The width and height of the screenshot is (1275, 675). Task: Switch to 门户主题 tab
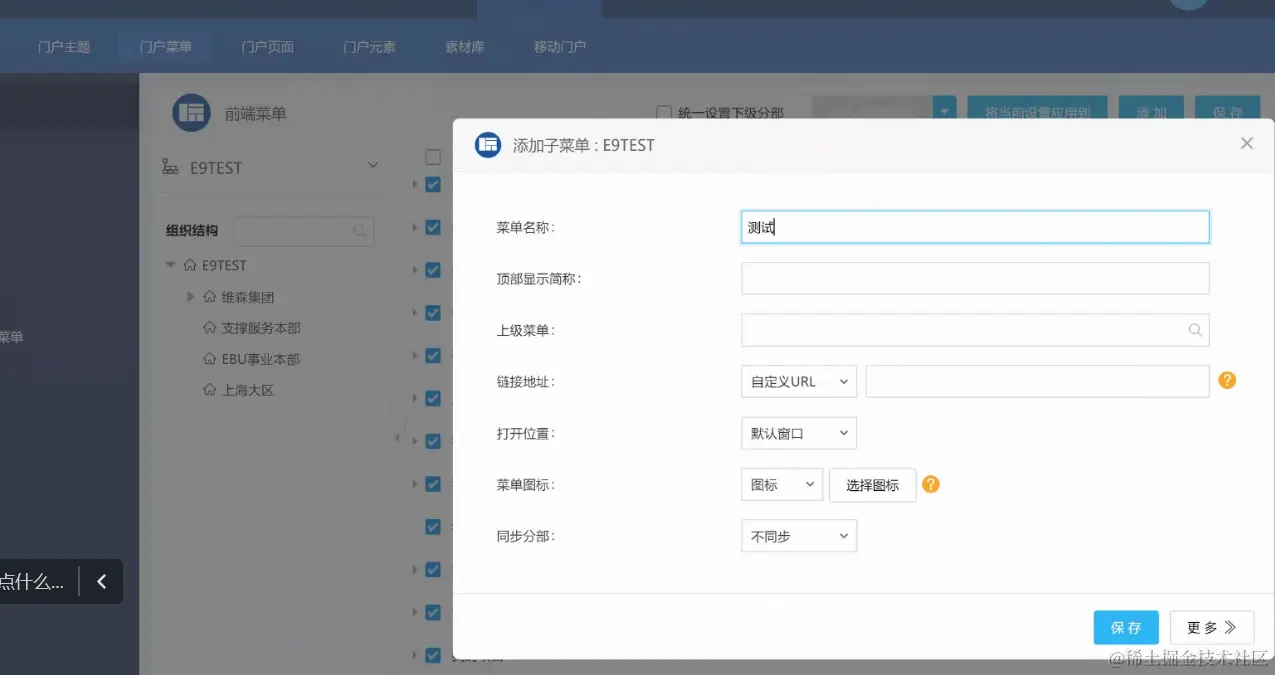tap(64, 47)
